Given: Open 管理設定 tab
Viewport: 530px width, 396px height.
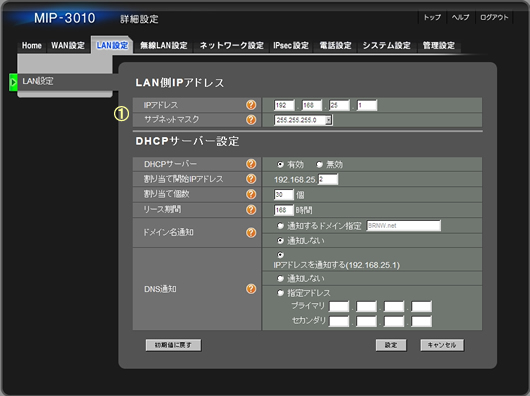Looking at the screenshot, I should click(x=438, y=45).
